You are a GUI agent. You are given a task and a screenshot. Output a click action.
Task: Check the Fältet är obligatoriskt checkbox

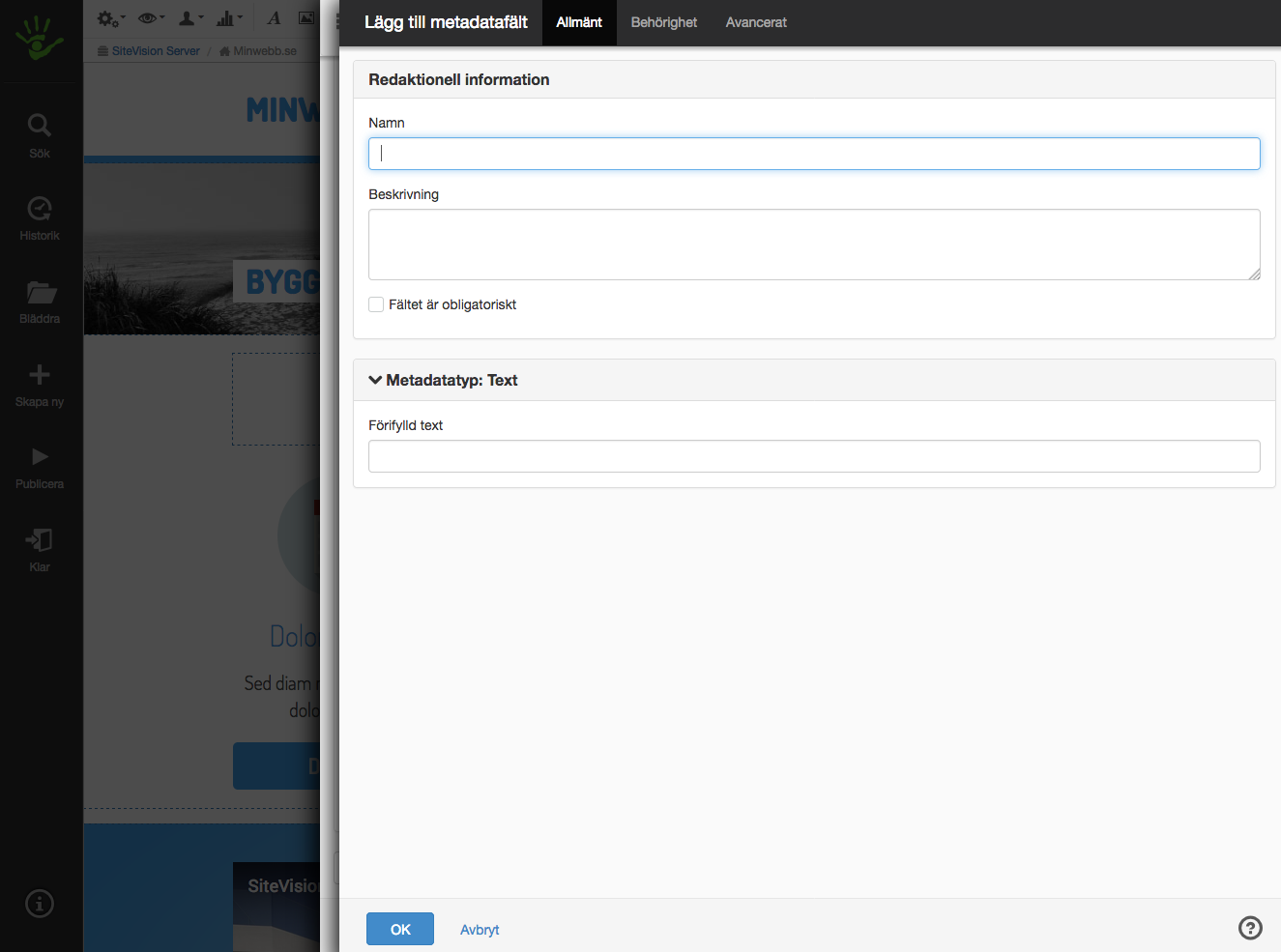tap(376, 304)
